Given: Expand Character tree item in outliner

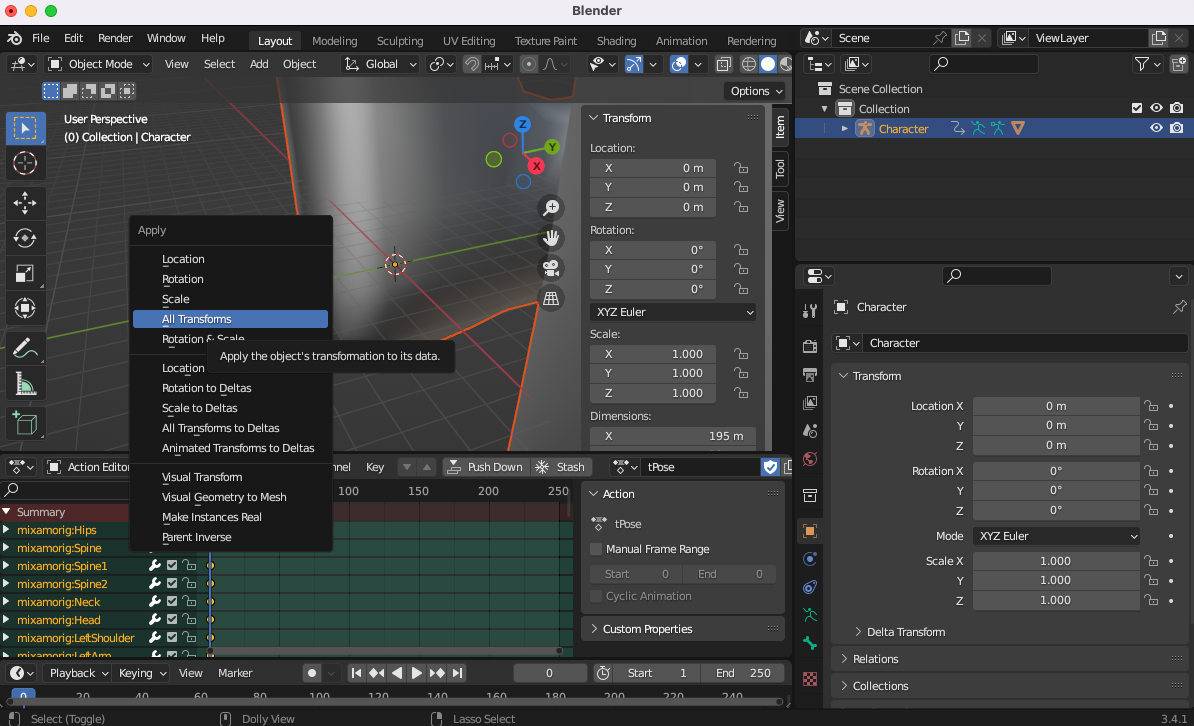Looking at the screenshot, I should (844, 129).
